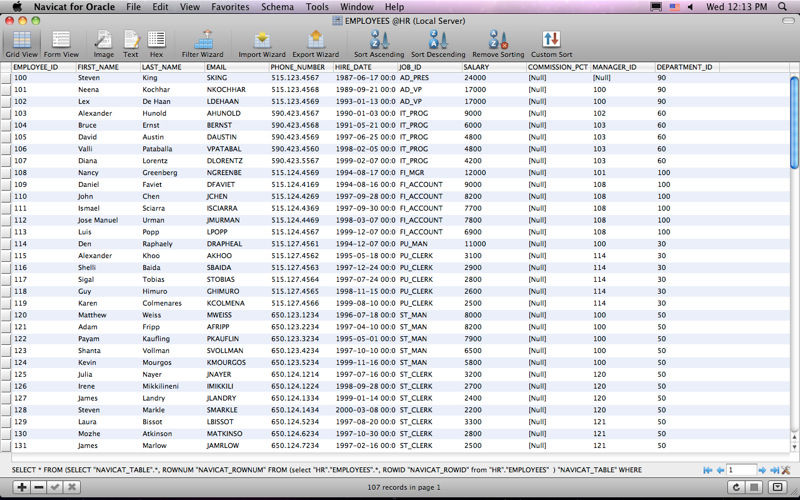The image size is (800, 500).
Task: Launch the Filter Wizard
Action: [203, 44]
